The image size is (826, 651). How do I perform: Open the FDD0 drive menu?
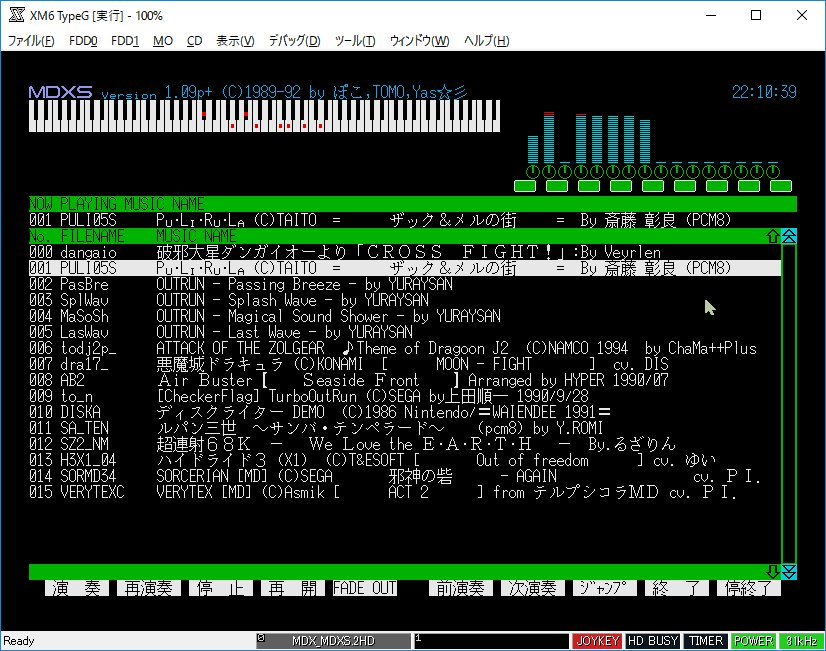click(x=83, y=41)
